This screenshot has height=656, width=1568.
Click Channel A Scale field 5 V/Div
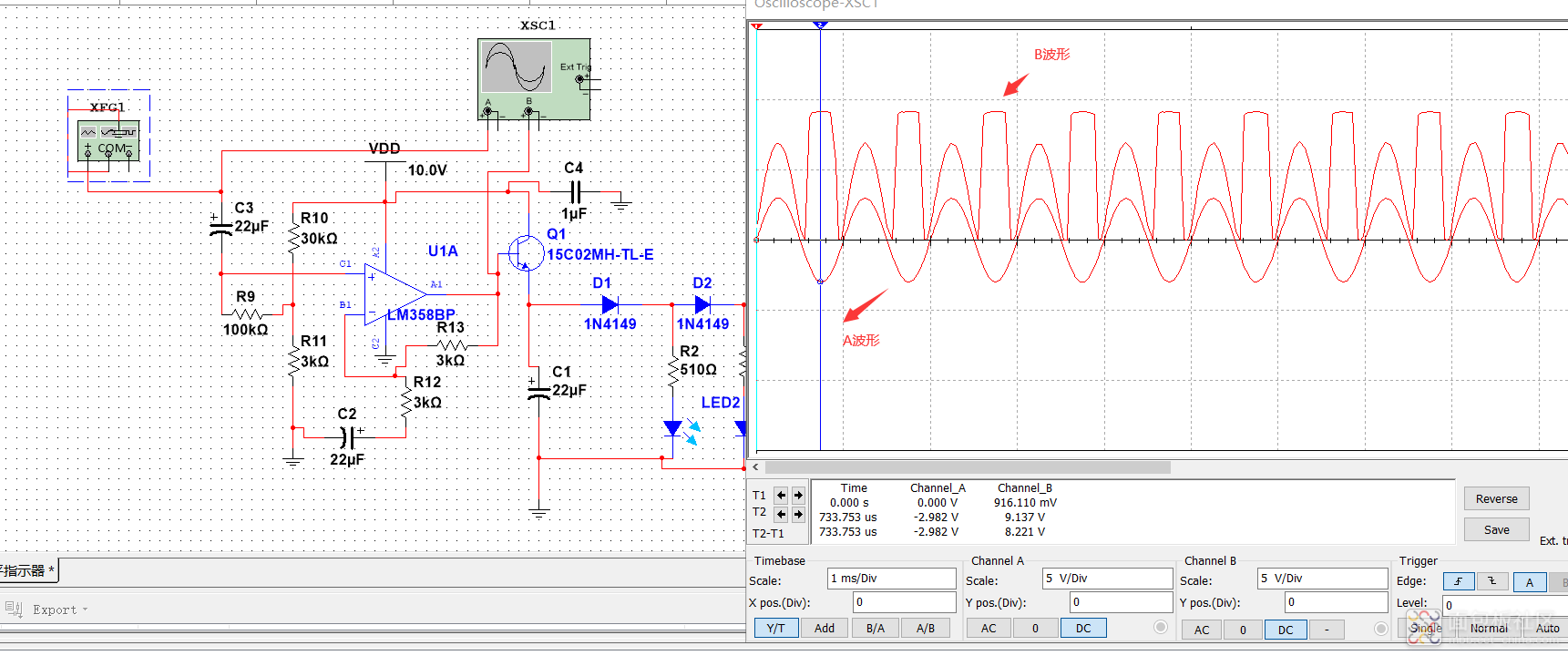pyautogui.click(x=1107, y=579)
